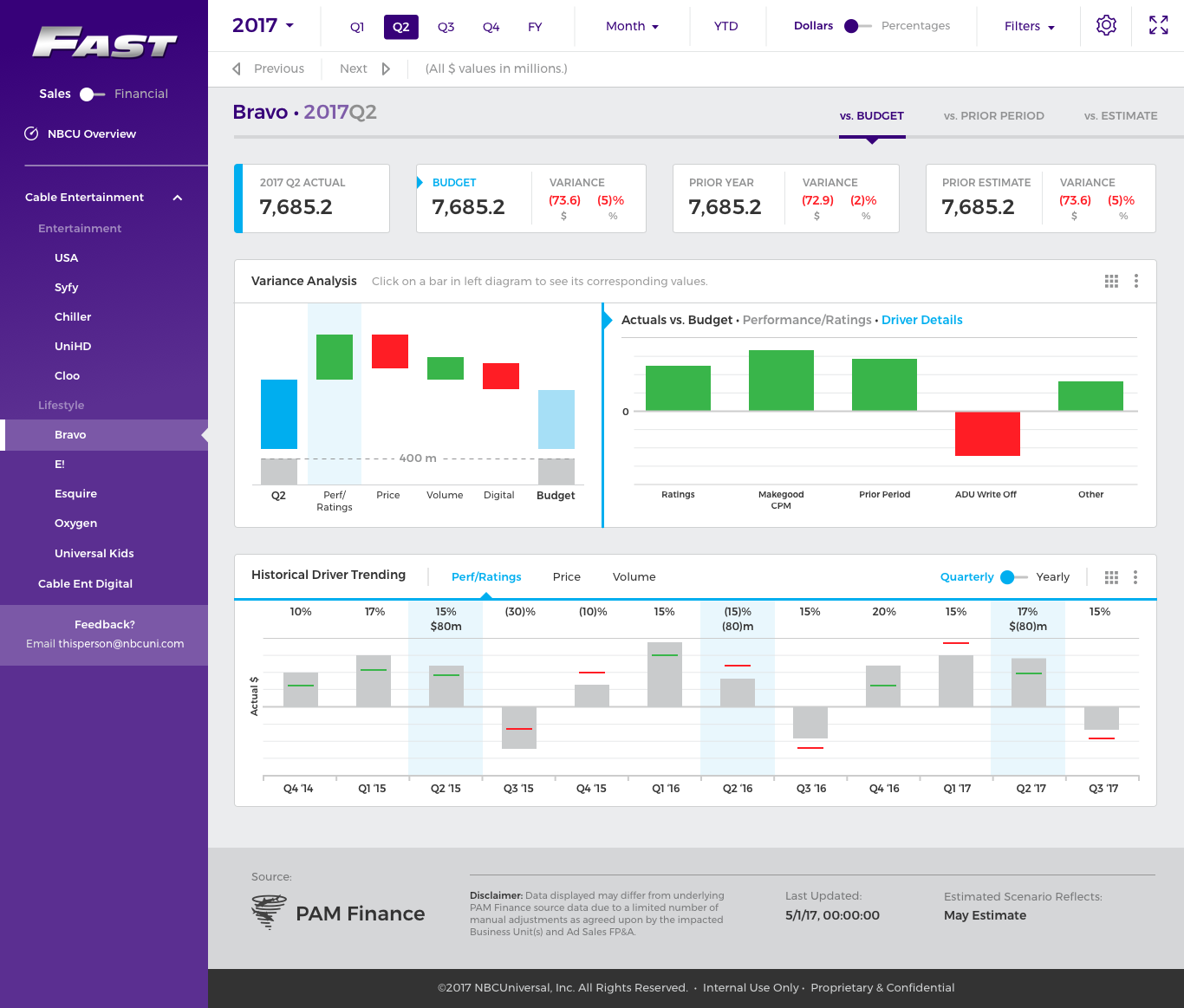
Task: Toggle the Dollars / Percentages switch
Action: point(857,26)
